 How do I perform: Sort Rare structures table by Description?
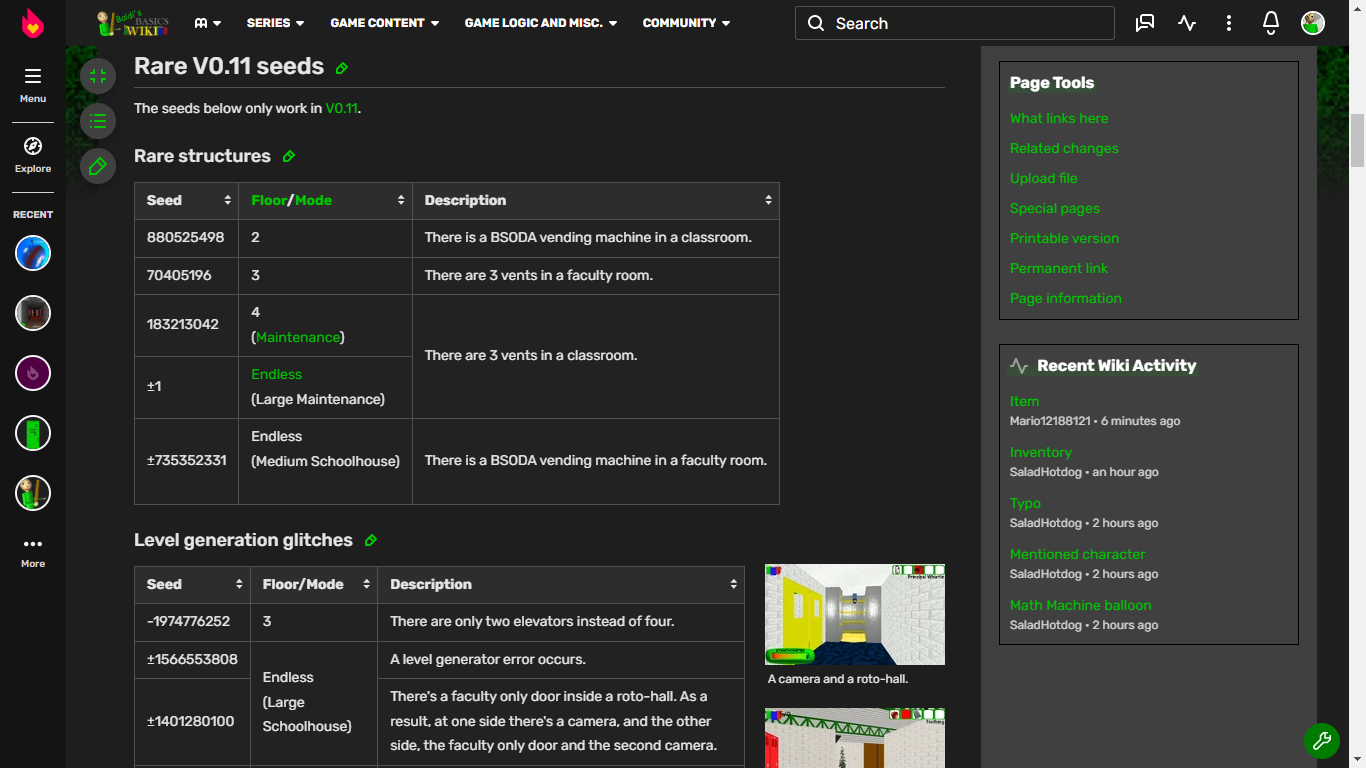[768, 201]
